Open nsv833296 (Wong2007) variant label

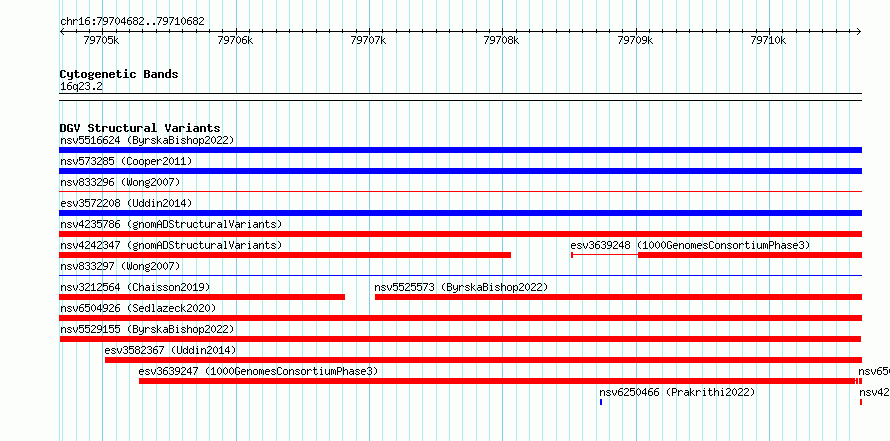click(120, 182)
